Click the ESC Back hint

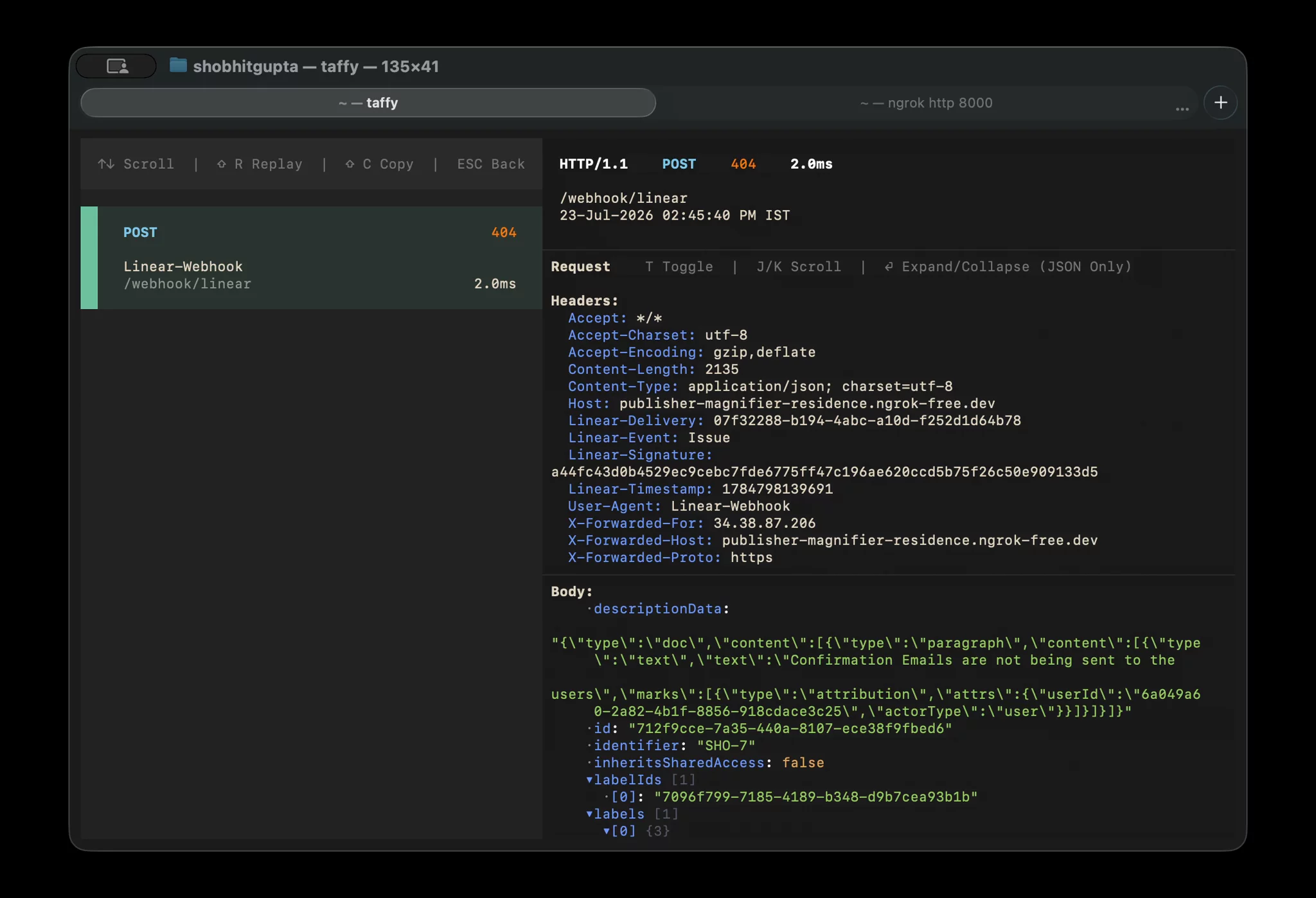(x=491, y=164)
